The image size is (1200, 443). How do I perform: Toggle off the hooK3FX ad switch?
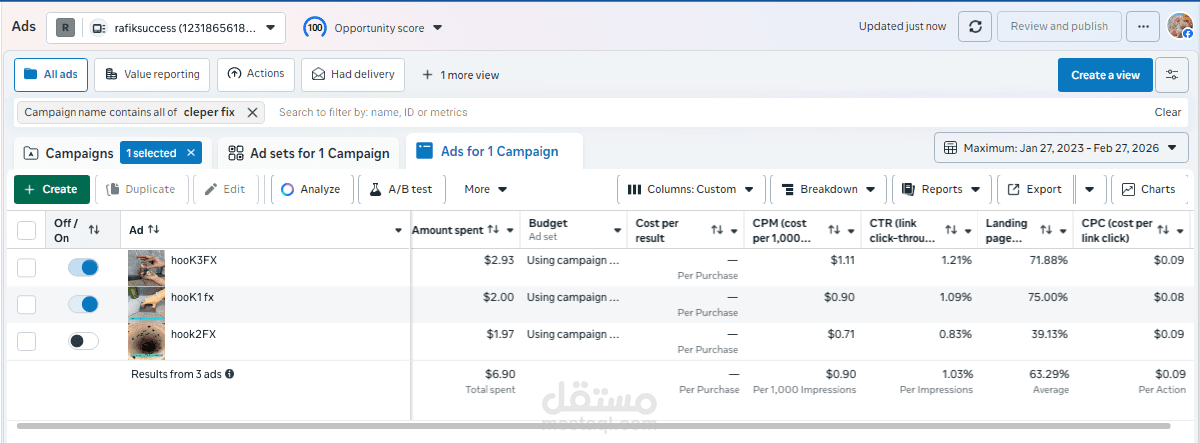(83, 267)
